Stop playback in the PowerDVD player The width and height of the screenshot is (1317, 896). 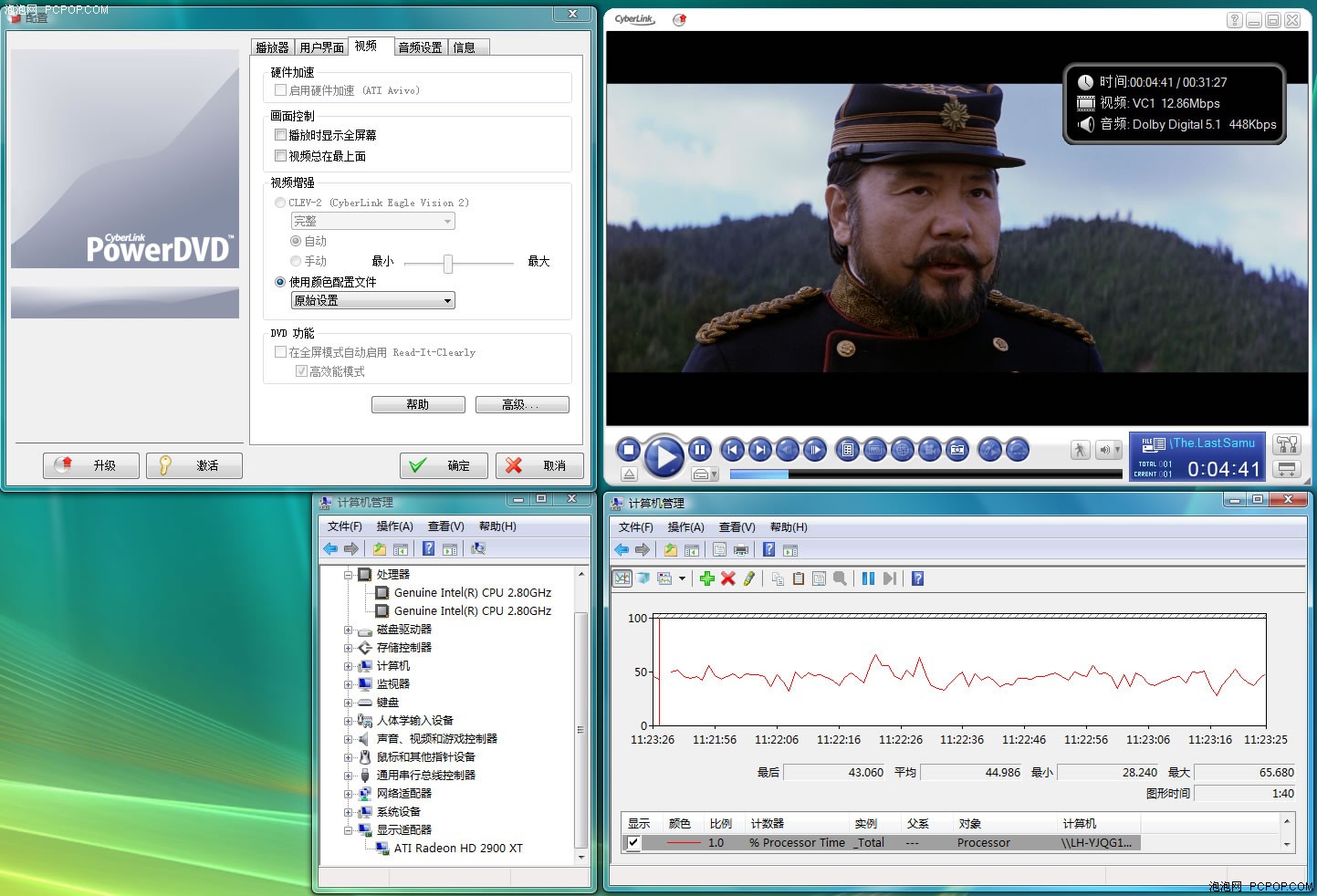(x=628, y=449)
